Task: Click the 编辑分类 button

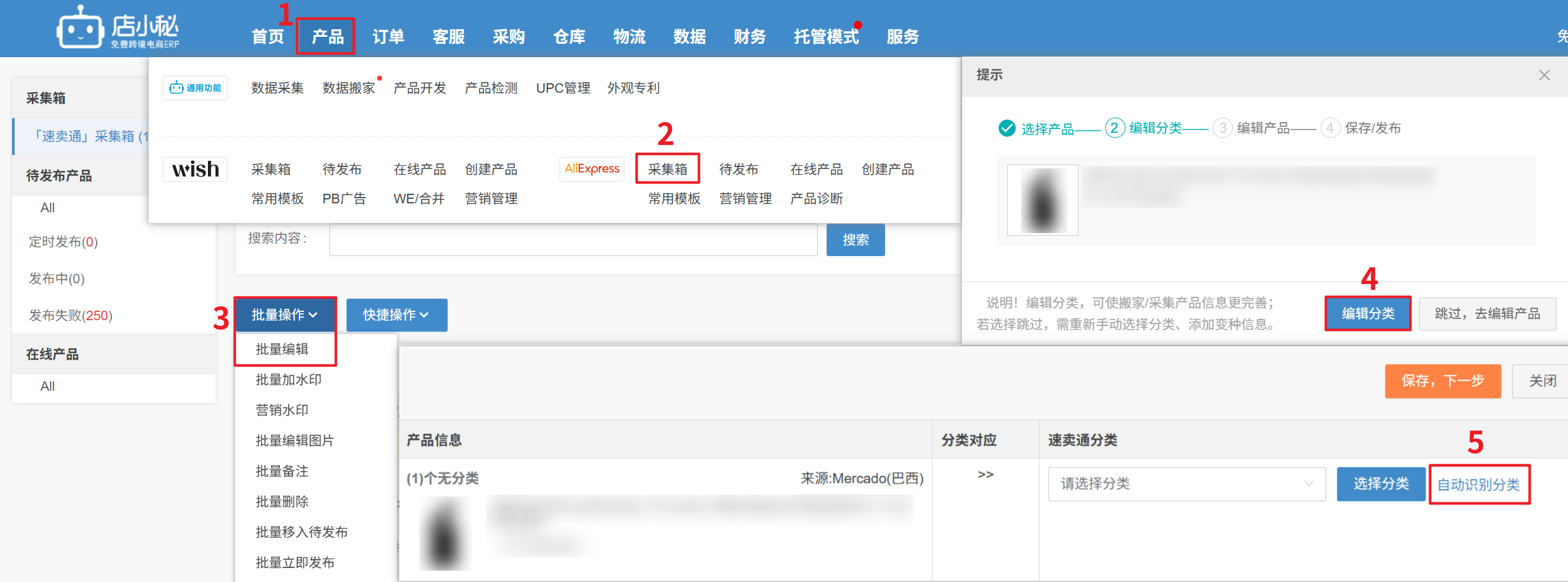Action: (x=1368, y=313)
